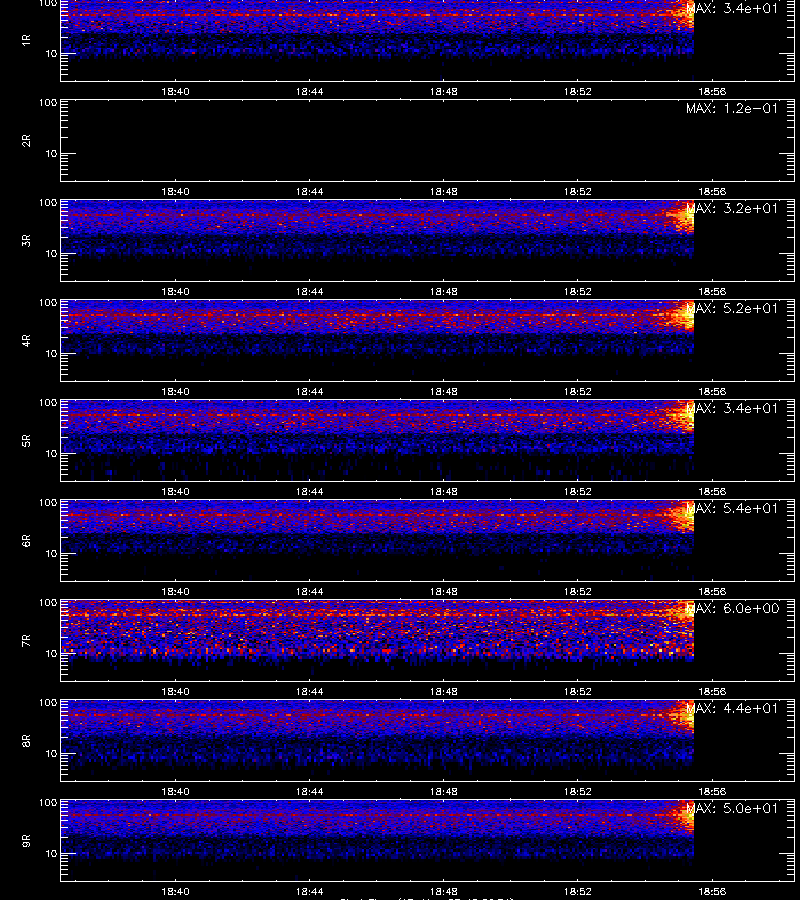Image resolution: width=800 pixels, height=900 pixels.
Task: Click the 18:52 tick label below panel 5R
Action: 577,491
